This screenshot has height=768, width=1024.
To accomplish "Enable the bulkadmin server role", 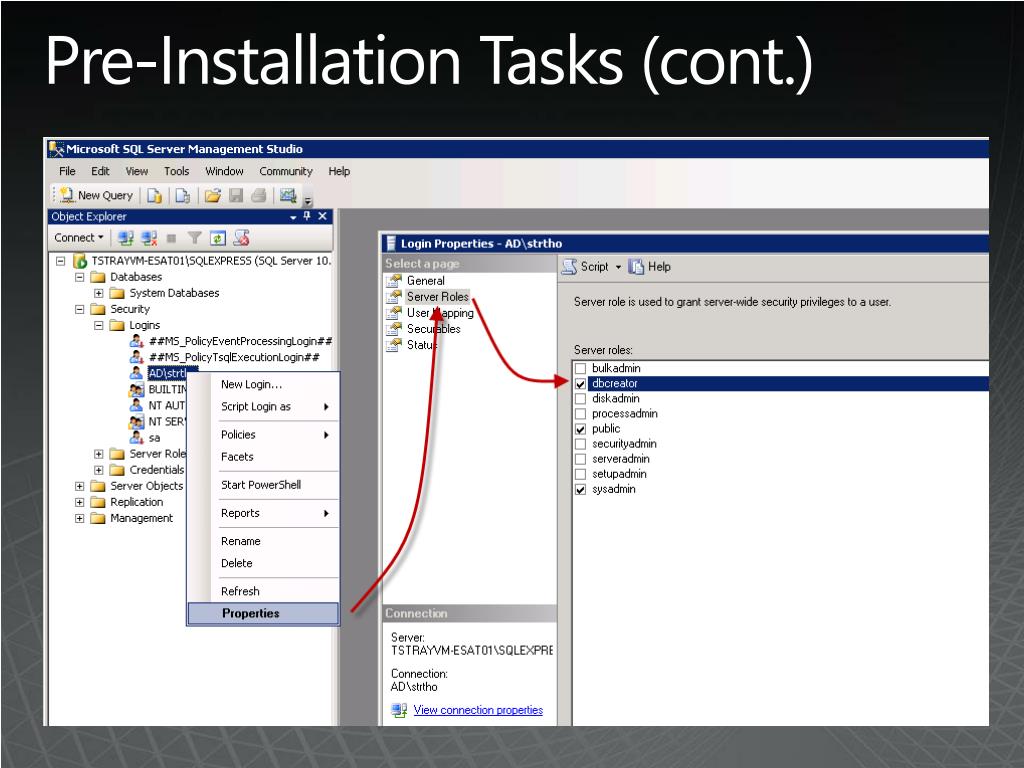I will pos(581,368).
